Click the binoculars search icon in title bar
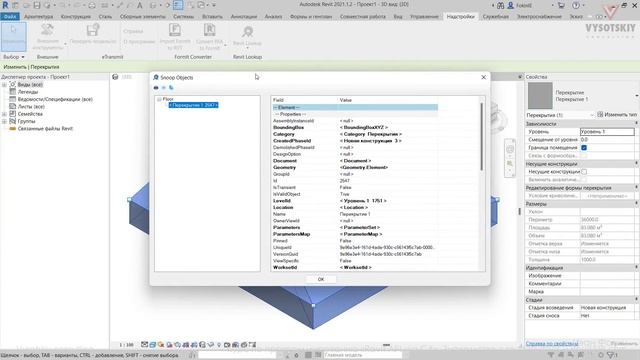This screenshot has width=640, height=360. pos(500,5)
